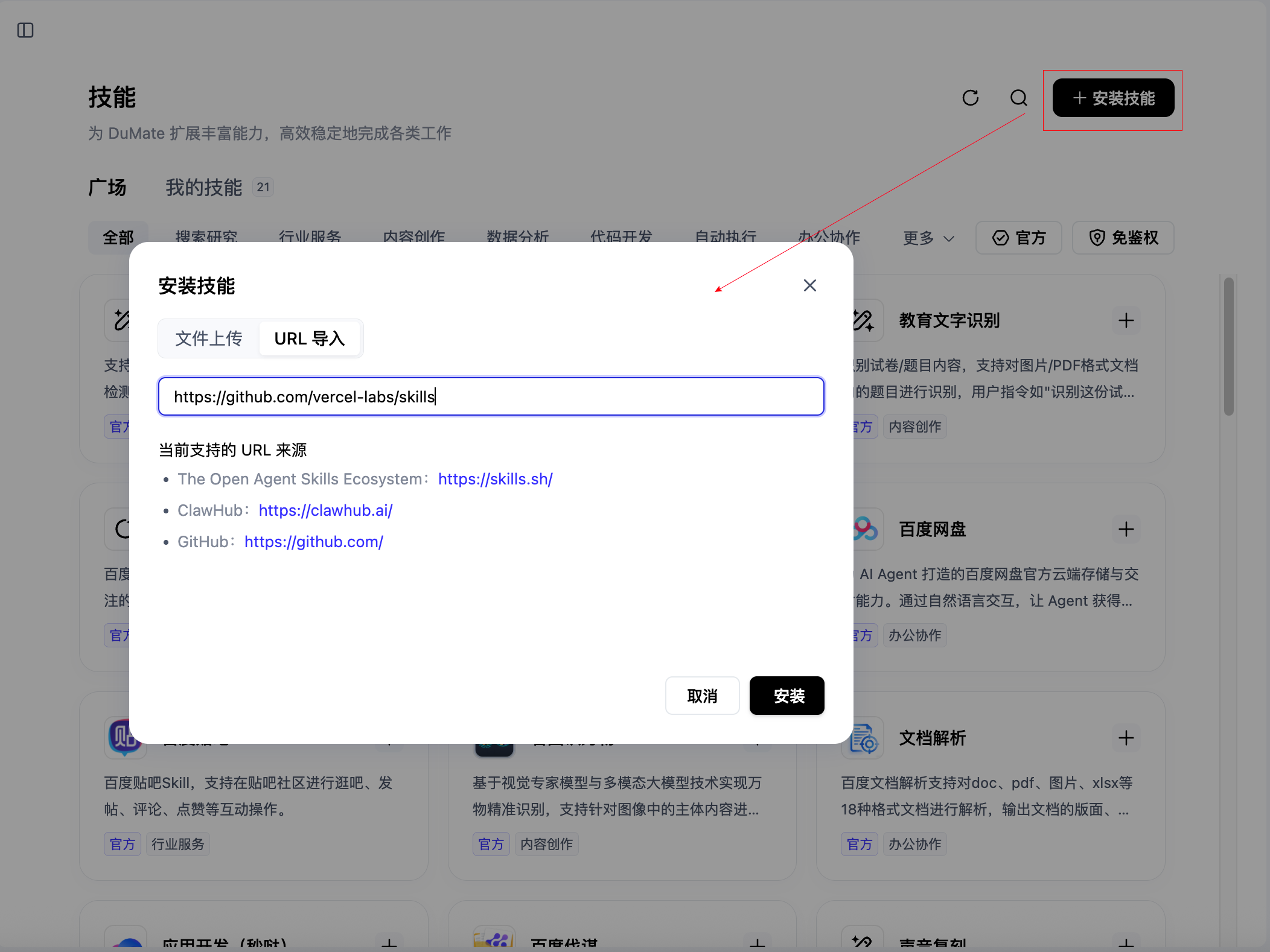Click the 百度贴吧Skill description text

coord(249,796)
